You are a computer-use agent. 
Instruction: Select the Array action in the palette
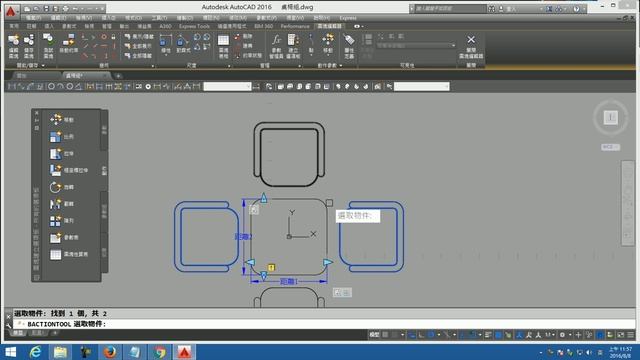click(x=62, y=220)
